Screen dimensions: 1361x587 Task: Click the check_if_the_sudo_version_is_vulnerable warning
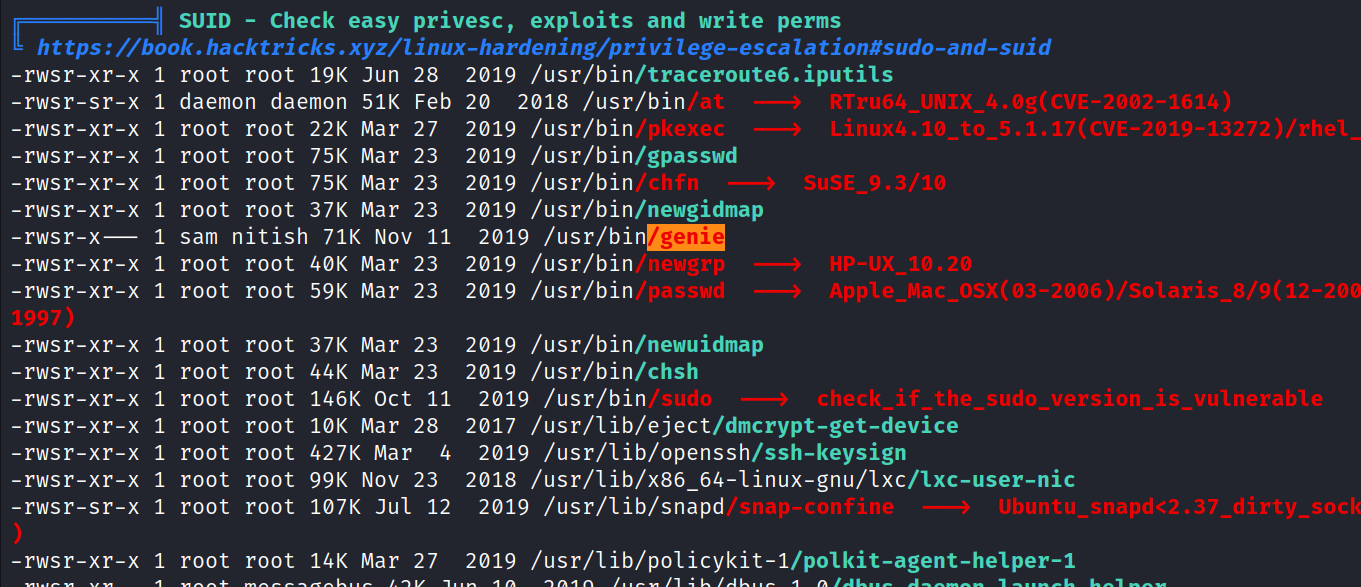(x=1069, y=399)
